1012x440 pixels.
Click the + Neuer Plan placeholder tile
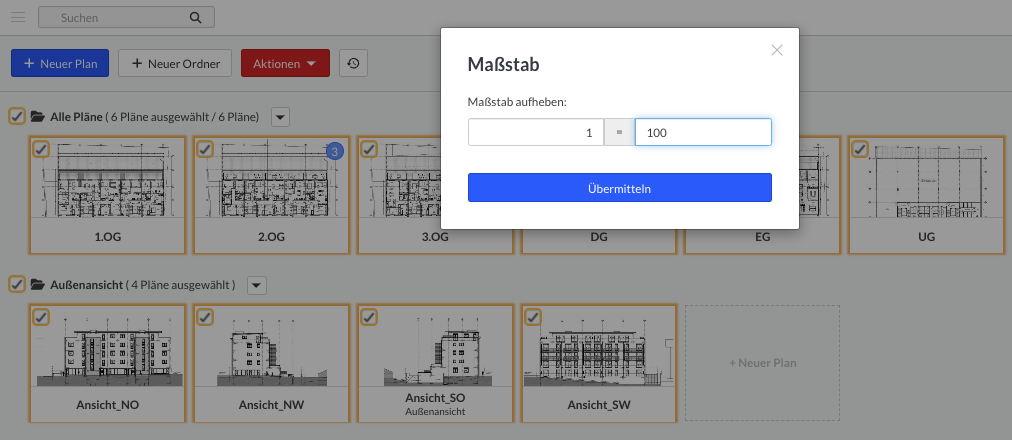click(x=762, y=363)
